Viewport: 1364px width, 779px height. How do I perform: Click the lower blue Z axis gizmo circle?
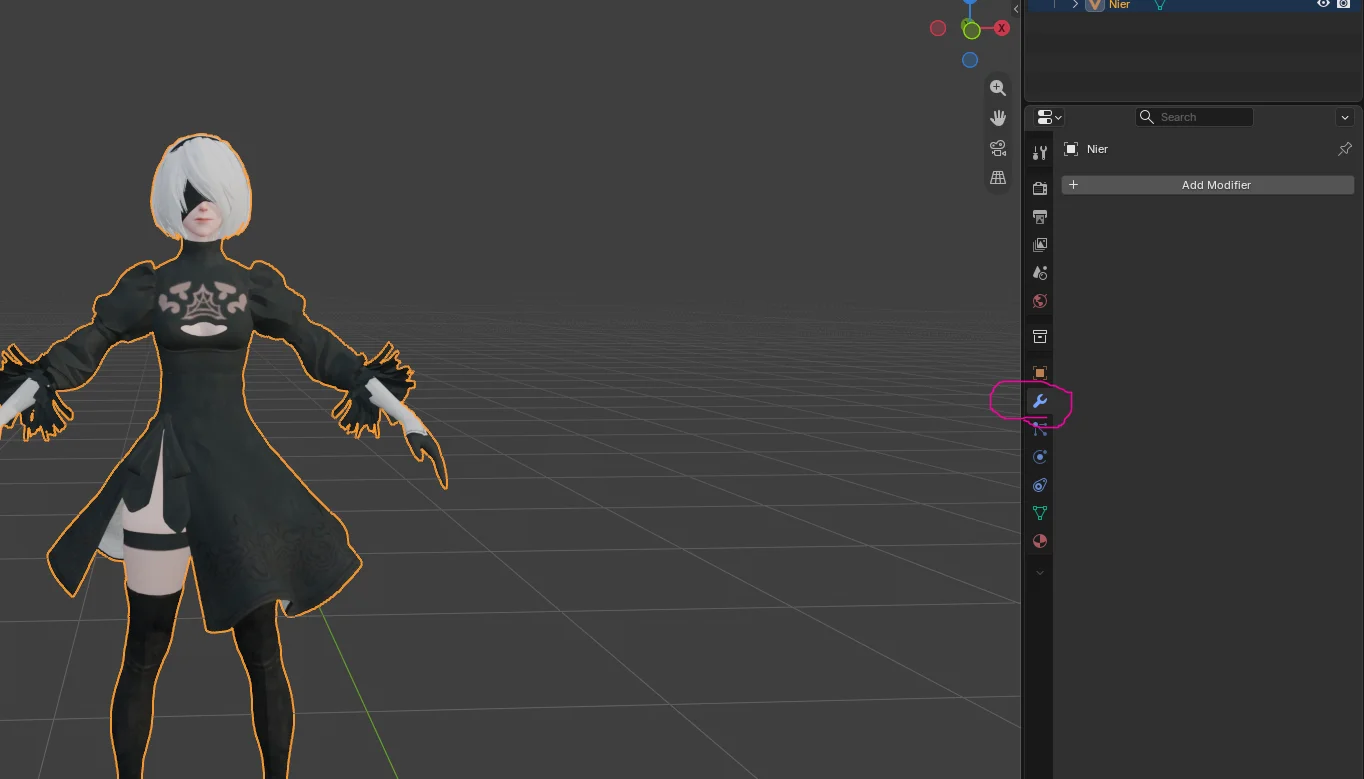[970, 60]
